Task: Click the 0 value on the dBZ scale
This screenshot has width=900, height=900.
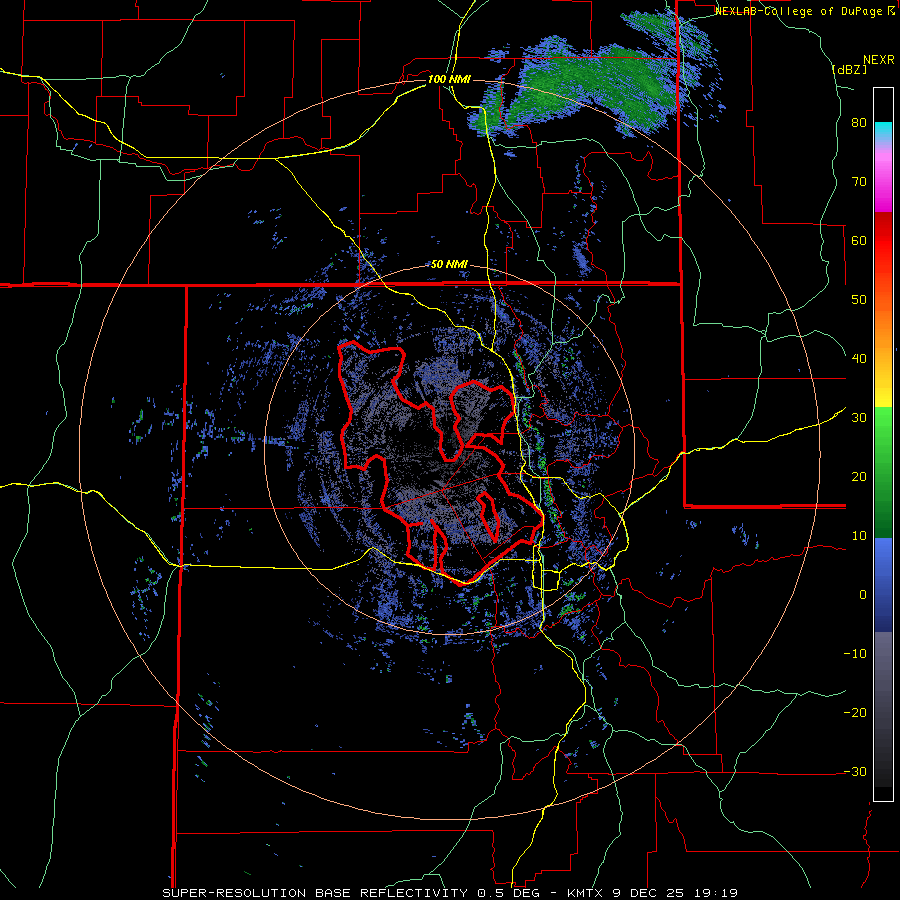Action: (x=863, y=595)
